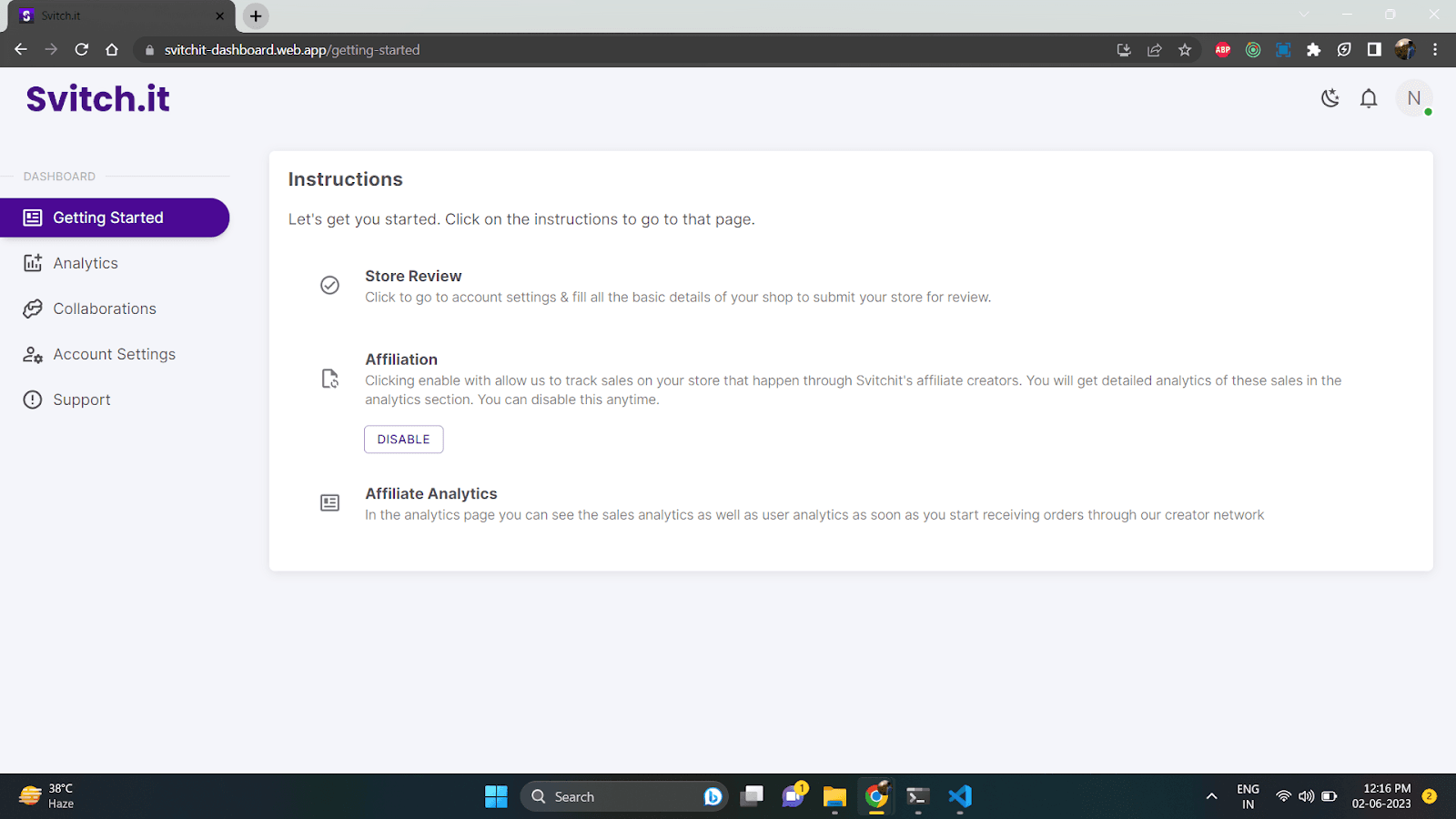Click the Affiliation document icon
The height and width of the screenshot is (819, 1456).
(329, 379)
